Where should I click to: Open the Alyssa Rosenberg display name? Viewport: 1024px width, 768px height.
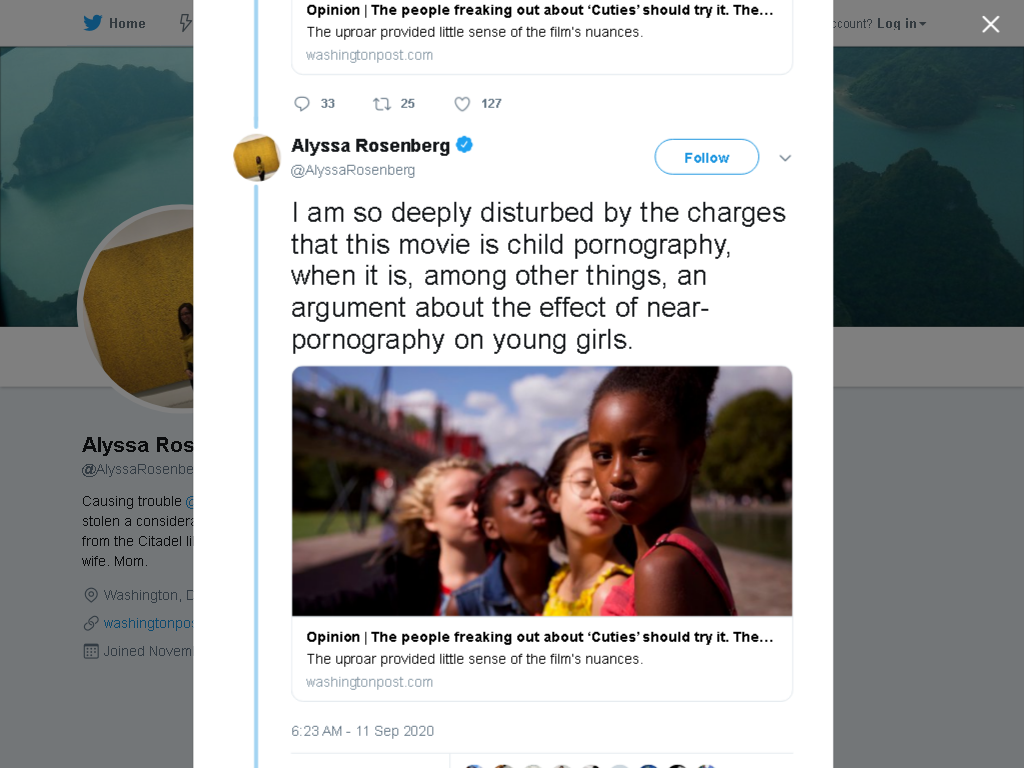(x=370, y=146)
